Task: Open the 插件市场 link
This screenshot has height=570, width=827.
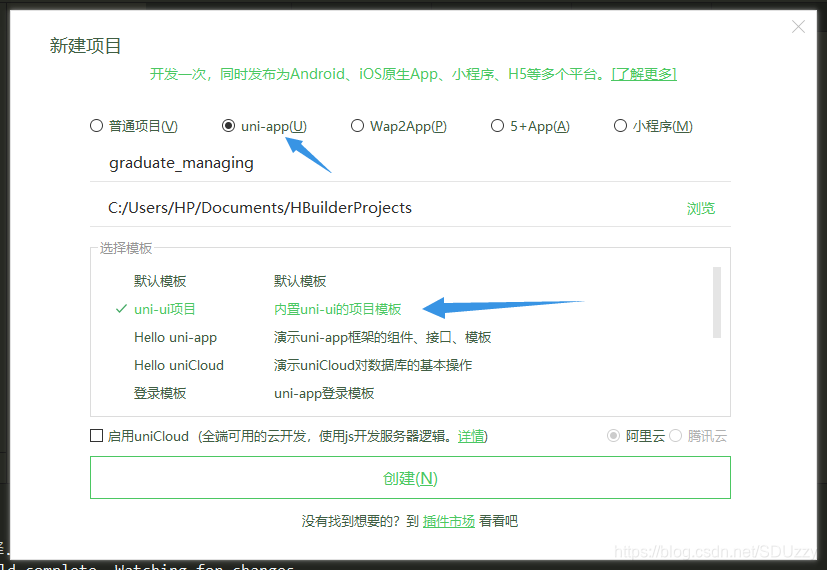Action: (449, 521)
